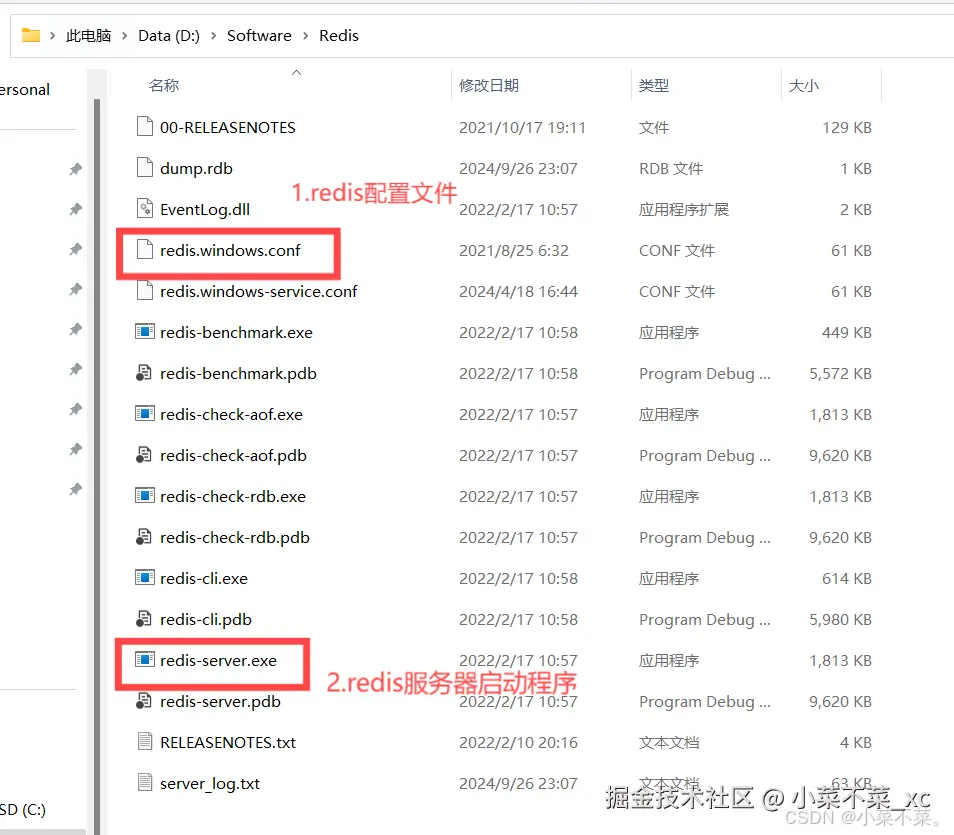Select the EventLog.dll file name
Image resolution: width=954 pixels, height=835 pixels.
(204, 209)
